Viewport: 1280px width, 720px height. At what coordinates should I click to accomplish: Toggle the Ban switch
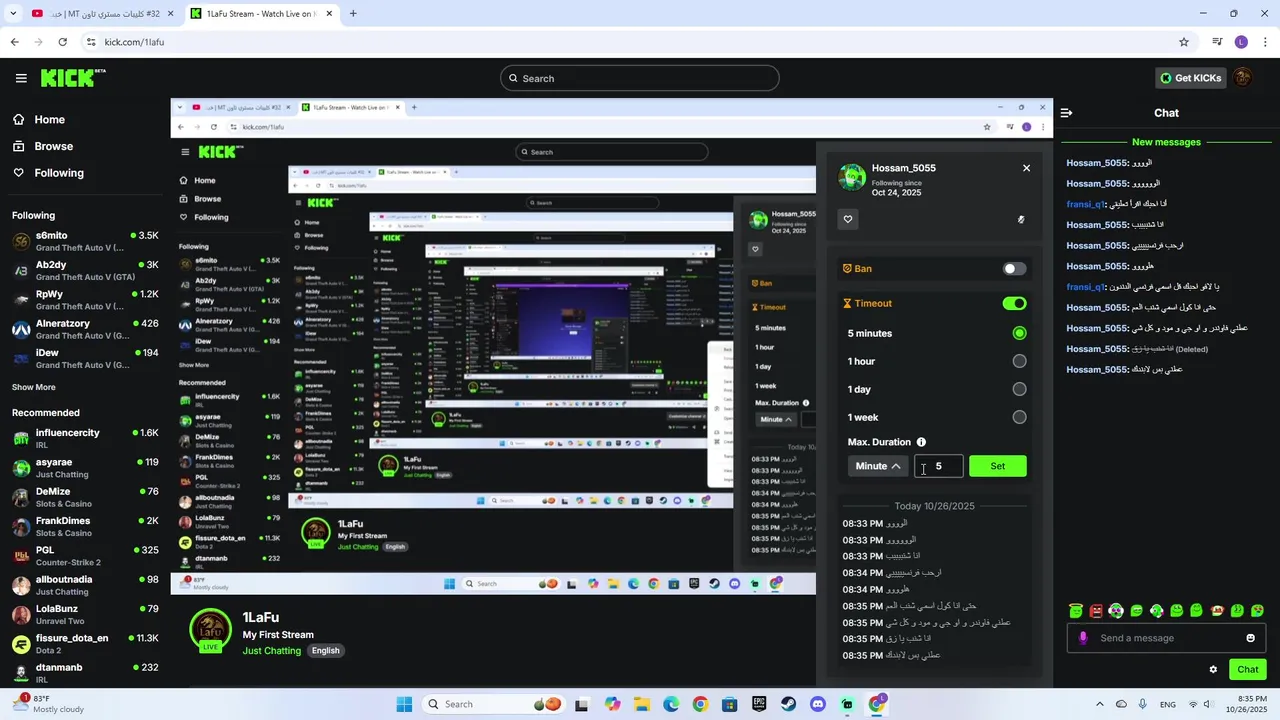pos(1014,269)
